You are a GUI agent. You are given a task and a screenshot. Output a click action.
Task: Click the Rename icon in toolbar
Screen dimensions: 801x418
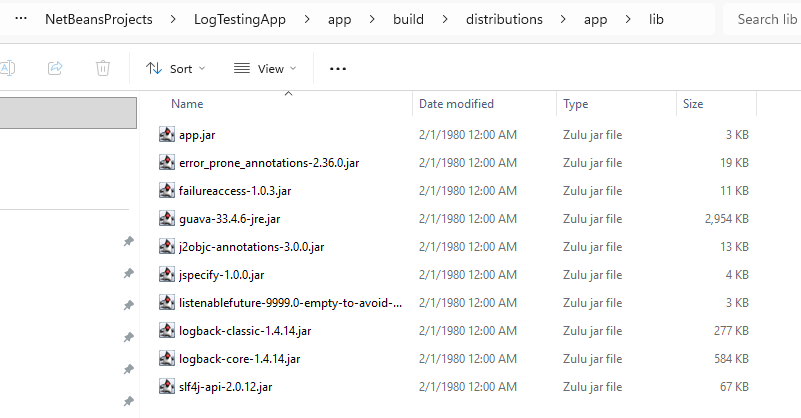tap(7, 69)
